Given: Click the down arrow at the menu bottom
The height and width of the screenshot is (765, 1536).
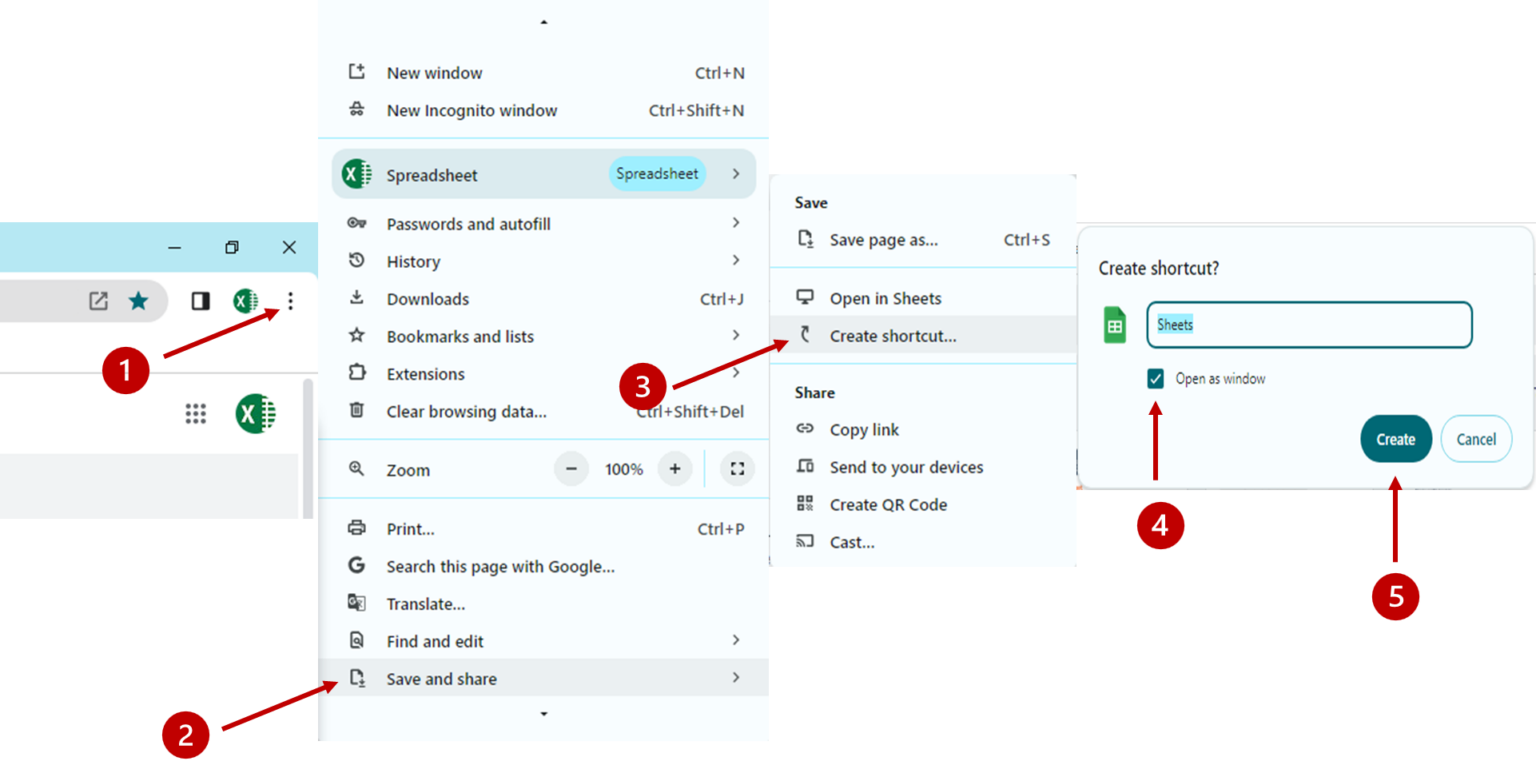Looking at the screenshot, I should (543, 713).
